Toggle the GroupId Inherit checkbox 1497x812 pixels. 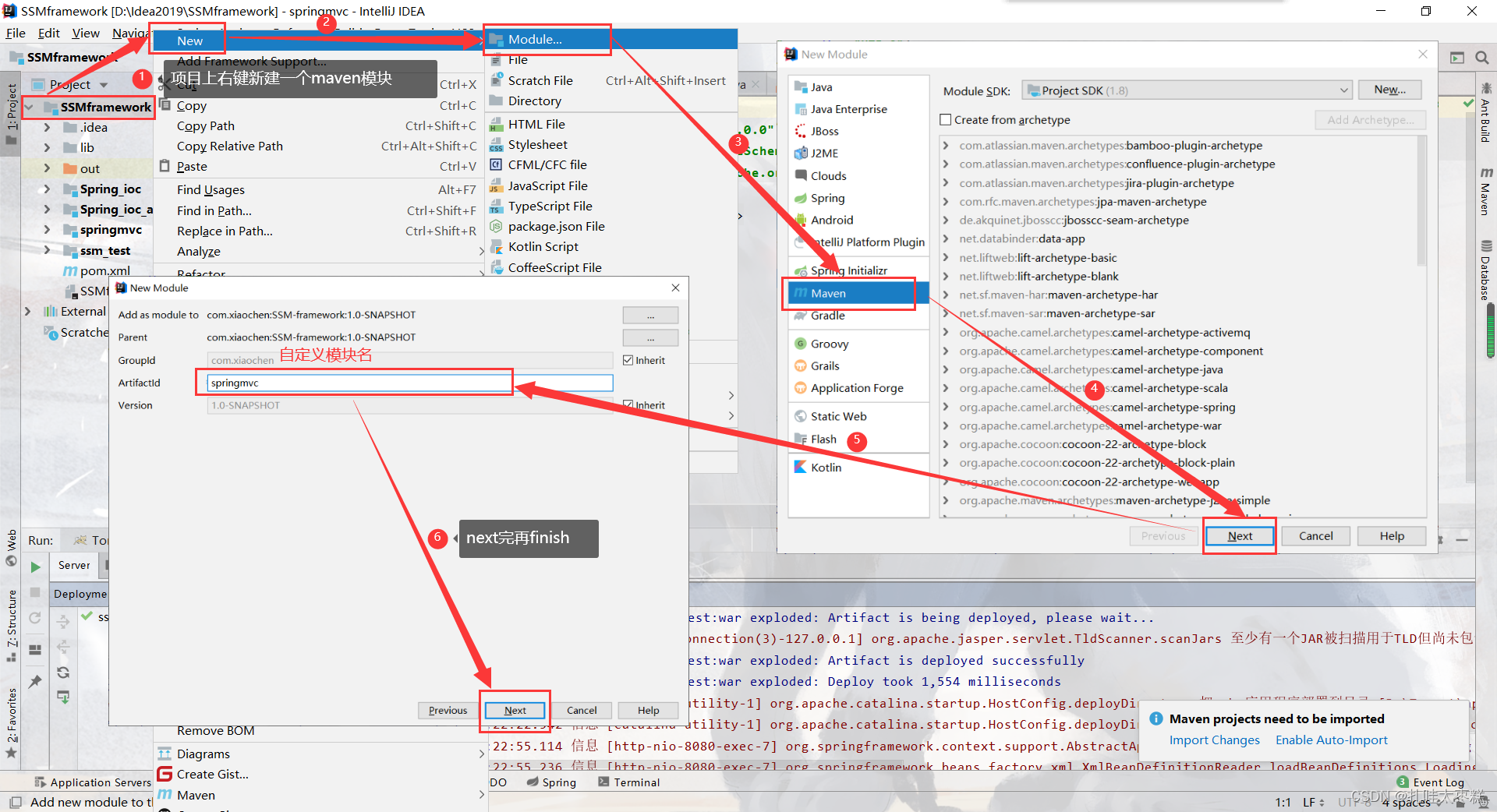(628, 360)
